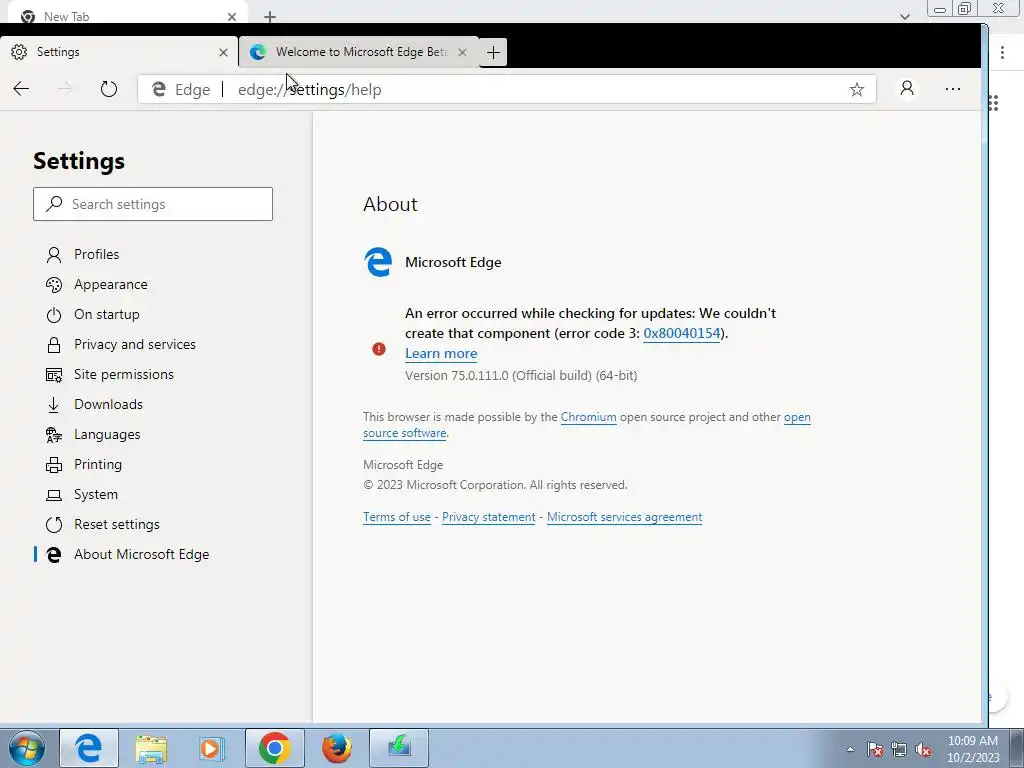Open the open source software link
The width and height of the screenshot is (1024, 768).
click(404, 433)
